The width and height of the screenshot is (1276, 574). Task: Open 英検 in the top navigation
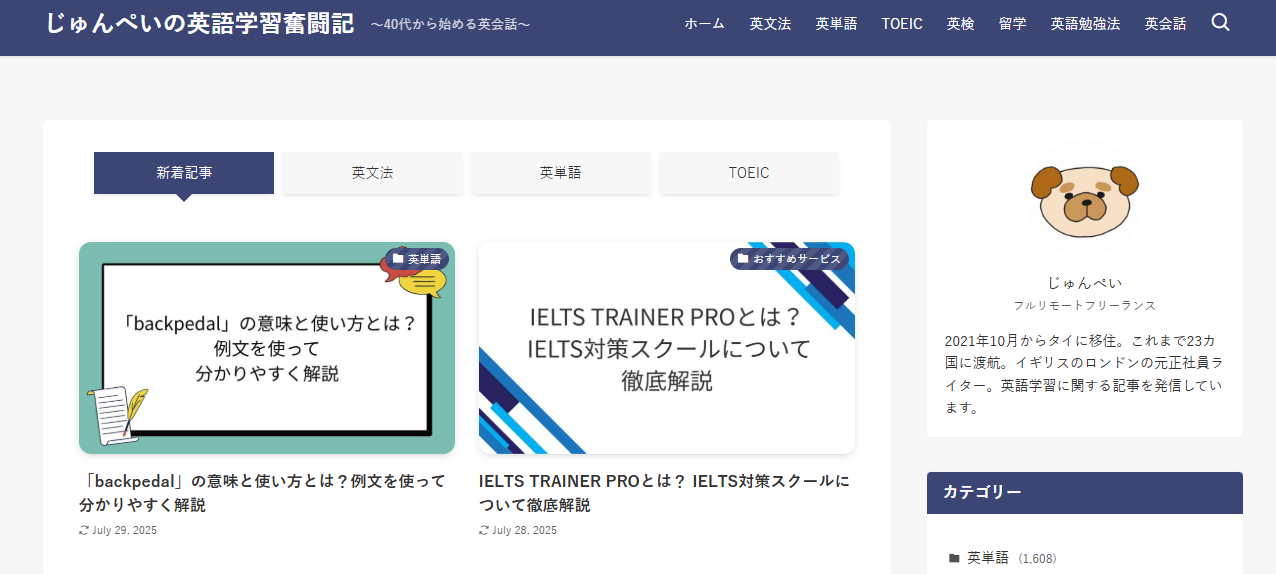click(960, 24)
